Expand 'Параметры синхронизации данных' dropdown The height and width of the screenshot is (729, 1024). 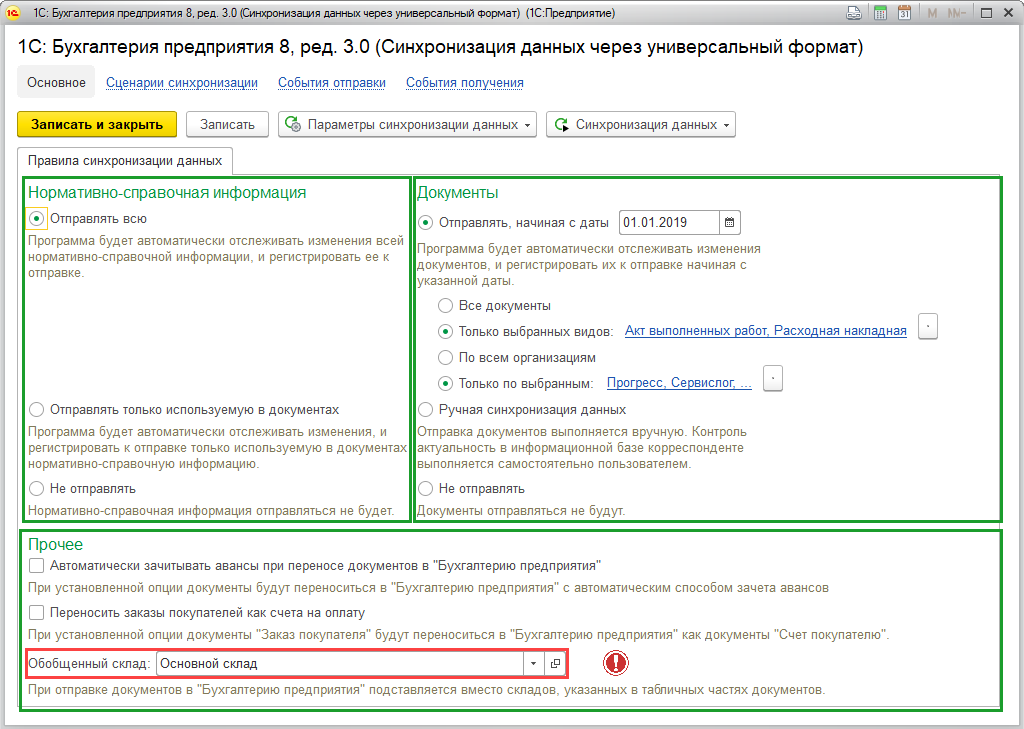pos(407,124)
